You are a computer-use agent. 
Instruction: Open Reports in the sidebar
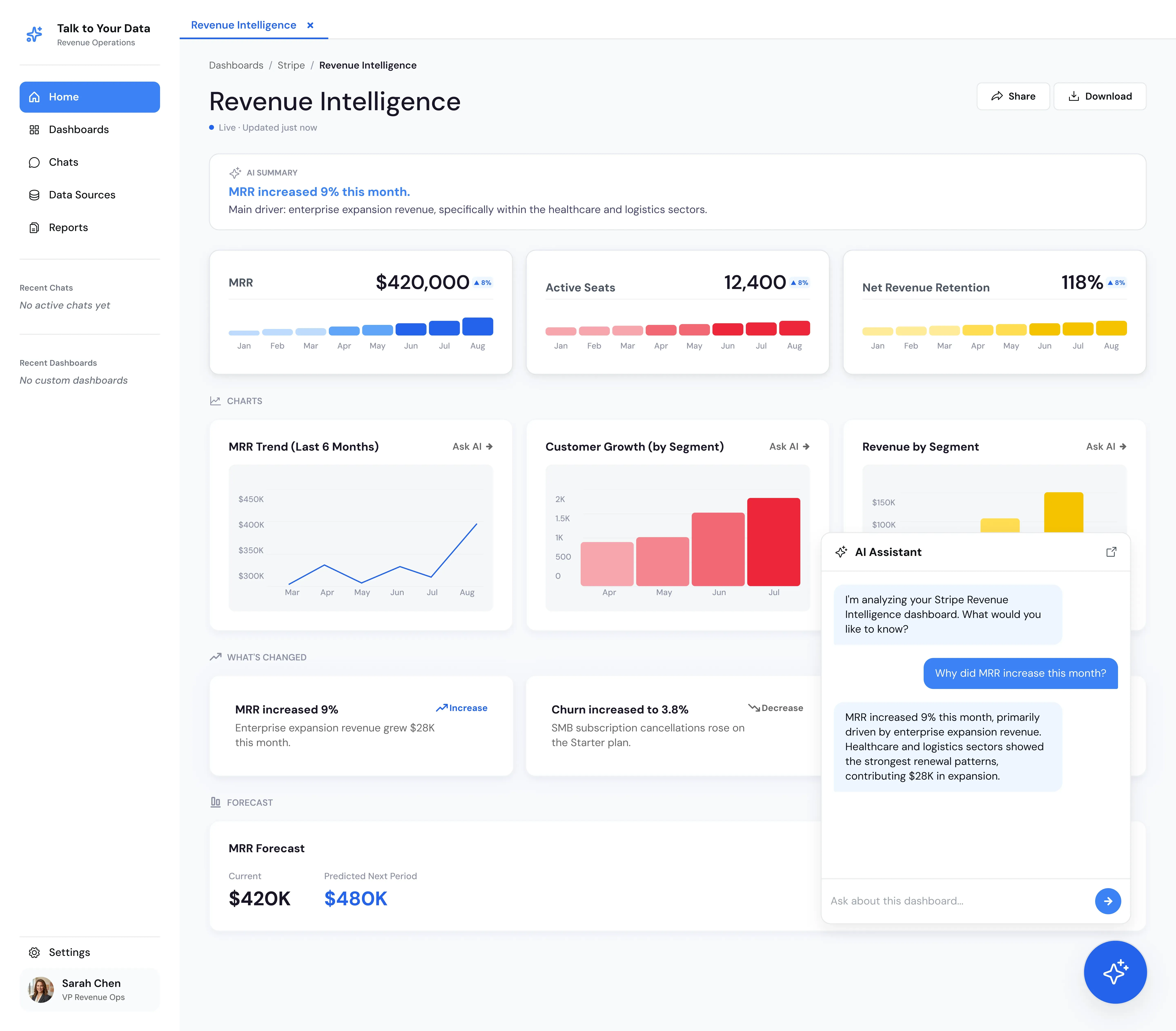tap(90, 228)
